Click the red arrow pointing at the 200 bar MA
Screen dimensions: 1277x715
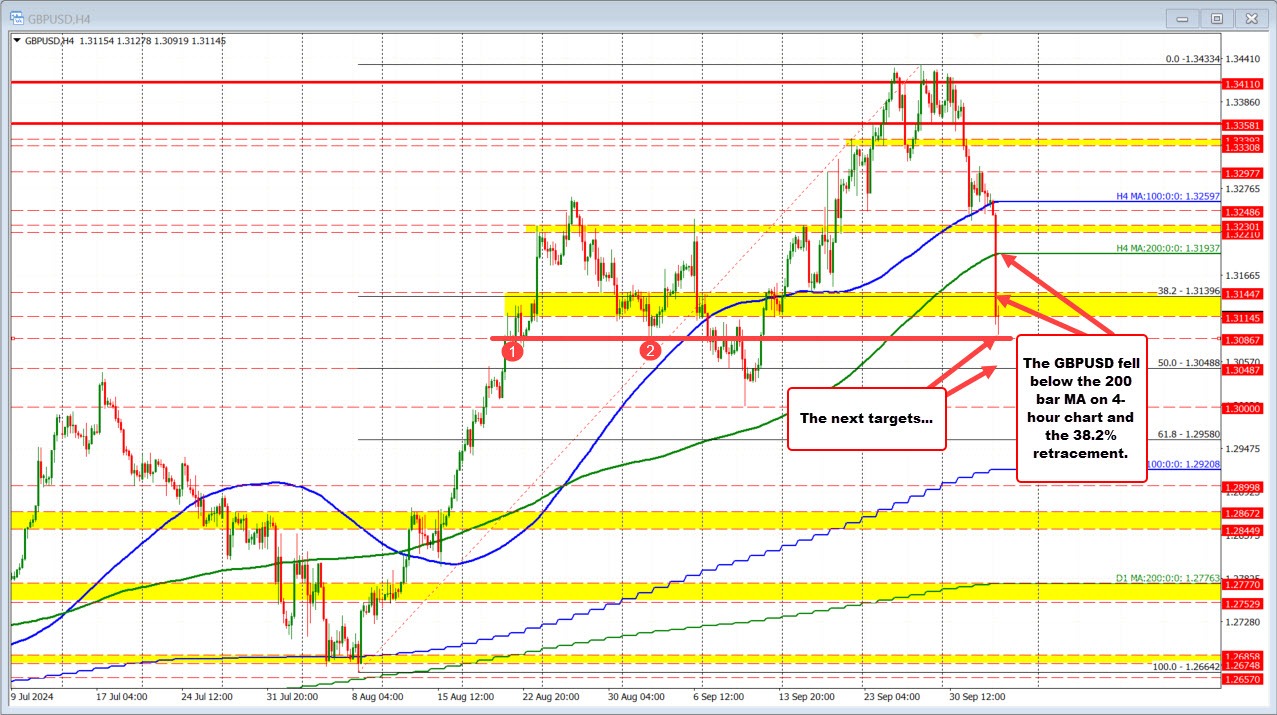[x=1040, y=275]
